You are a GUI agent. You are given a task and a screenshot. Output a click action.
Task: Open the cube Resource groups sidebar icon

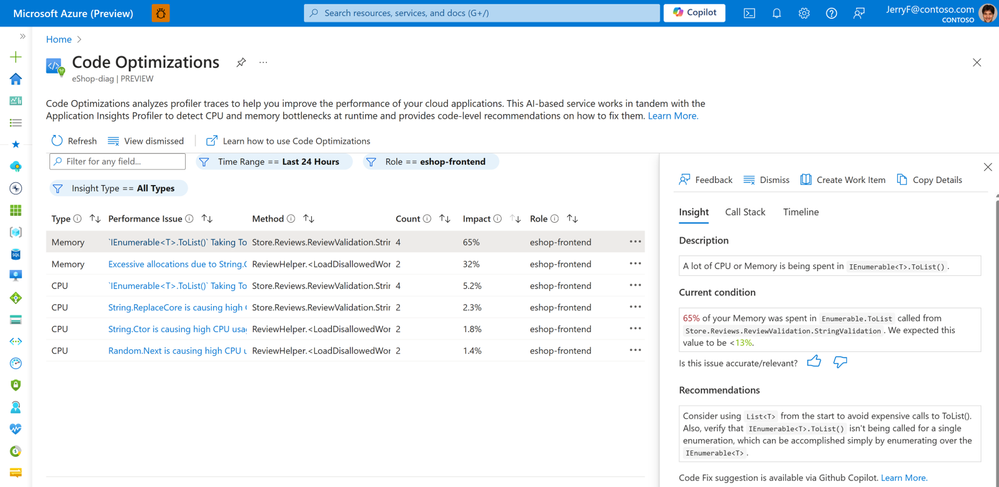(x=16, y=232)
